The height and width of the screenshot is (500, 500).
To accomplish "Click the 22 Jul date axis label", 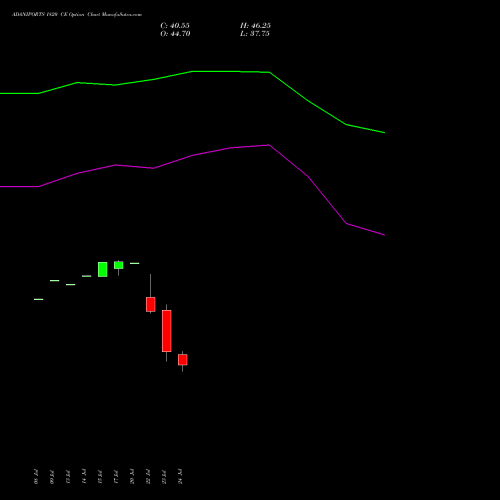I will [148, 477].
